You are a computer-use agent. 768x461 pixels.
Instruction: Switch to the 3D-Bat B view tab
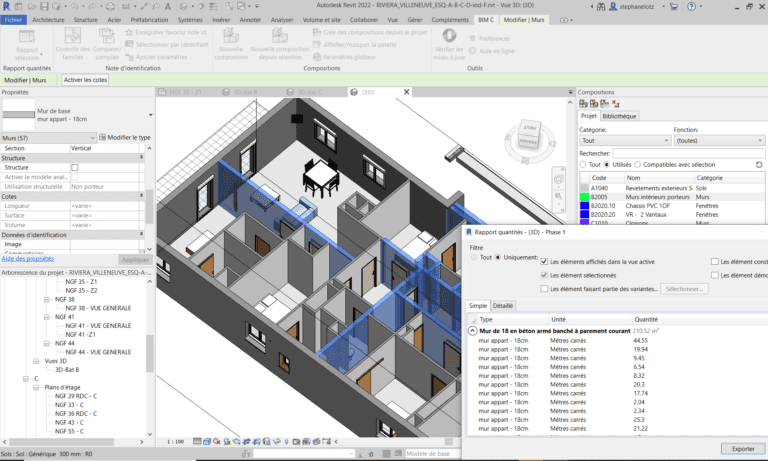point(246,92)
